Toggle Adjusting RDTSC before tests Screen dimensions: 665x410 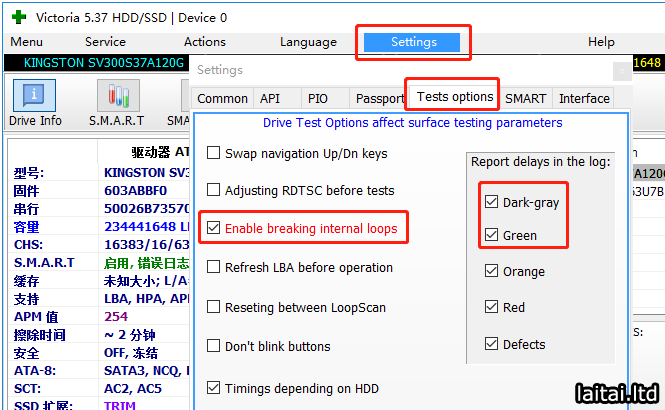213,191
